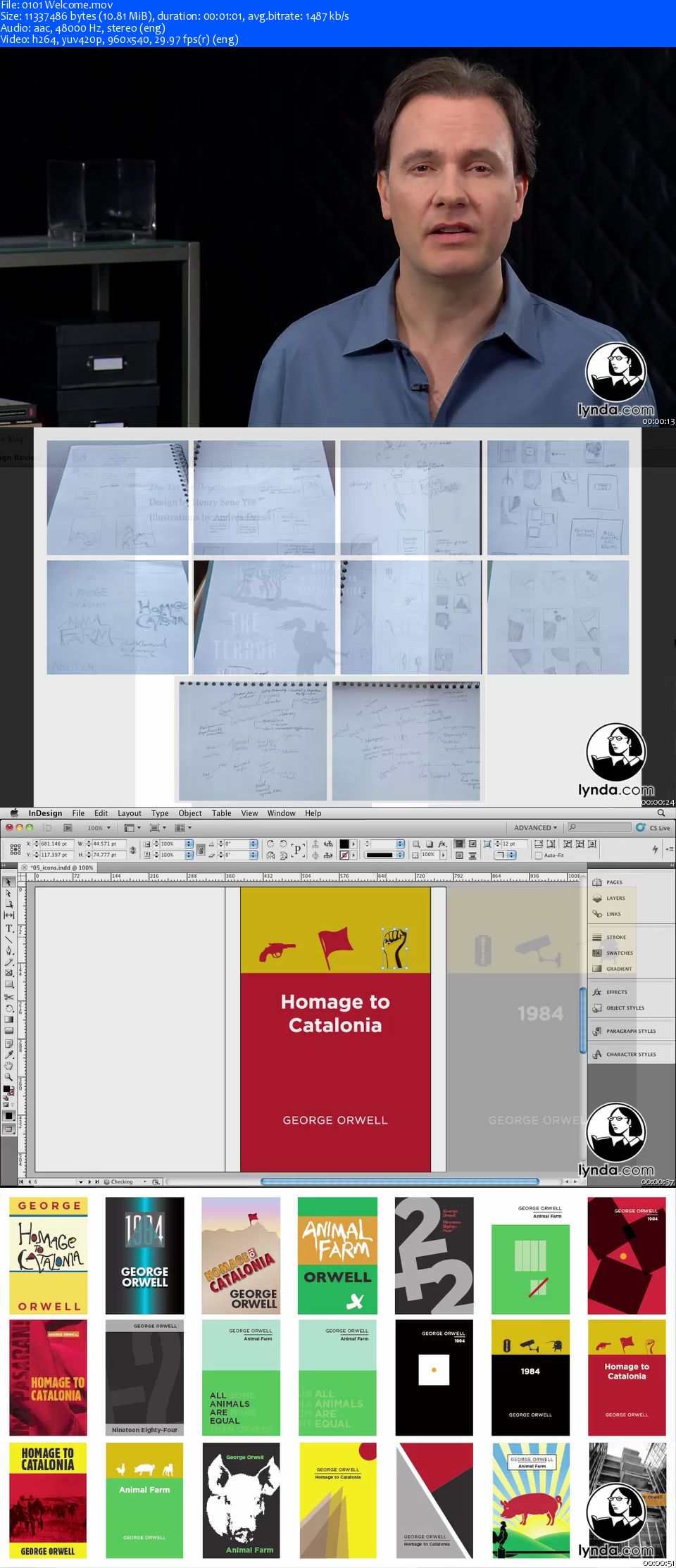Select the Gradient Swatch tool
The image size is (676, 1568).
pyautogui.click(x=9, y=1020)
